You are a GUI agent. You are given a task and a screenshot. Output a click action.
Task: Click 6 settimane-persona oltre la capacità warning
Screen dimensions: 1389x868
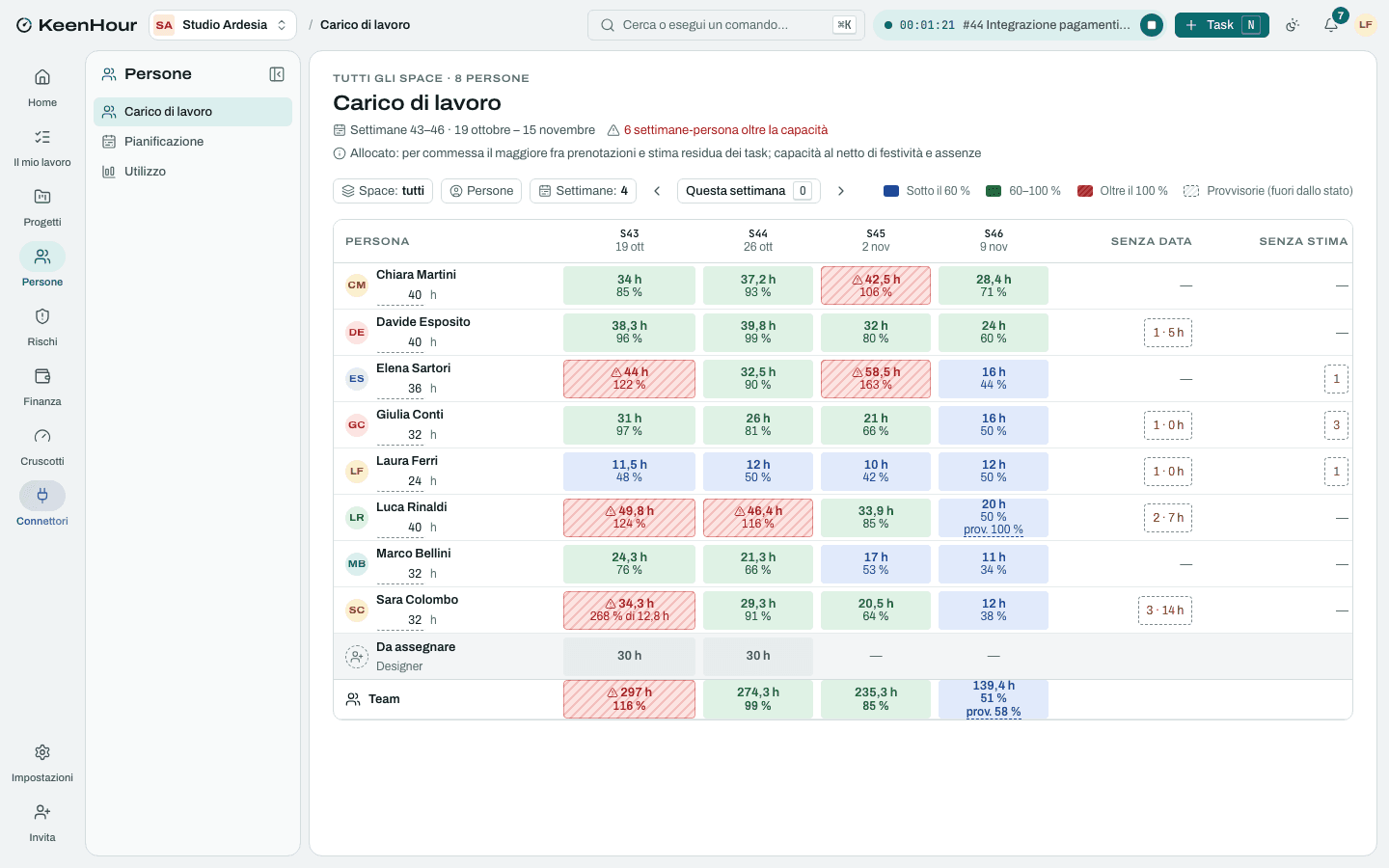[x=717, y=130]
